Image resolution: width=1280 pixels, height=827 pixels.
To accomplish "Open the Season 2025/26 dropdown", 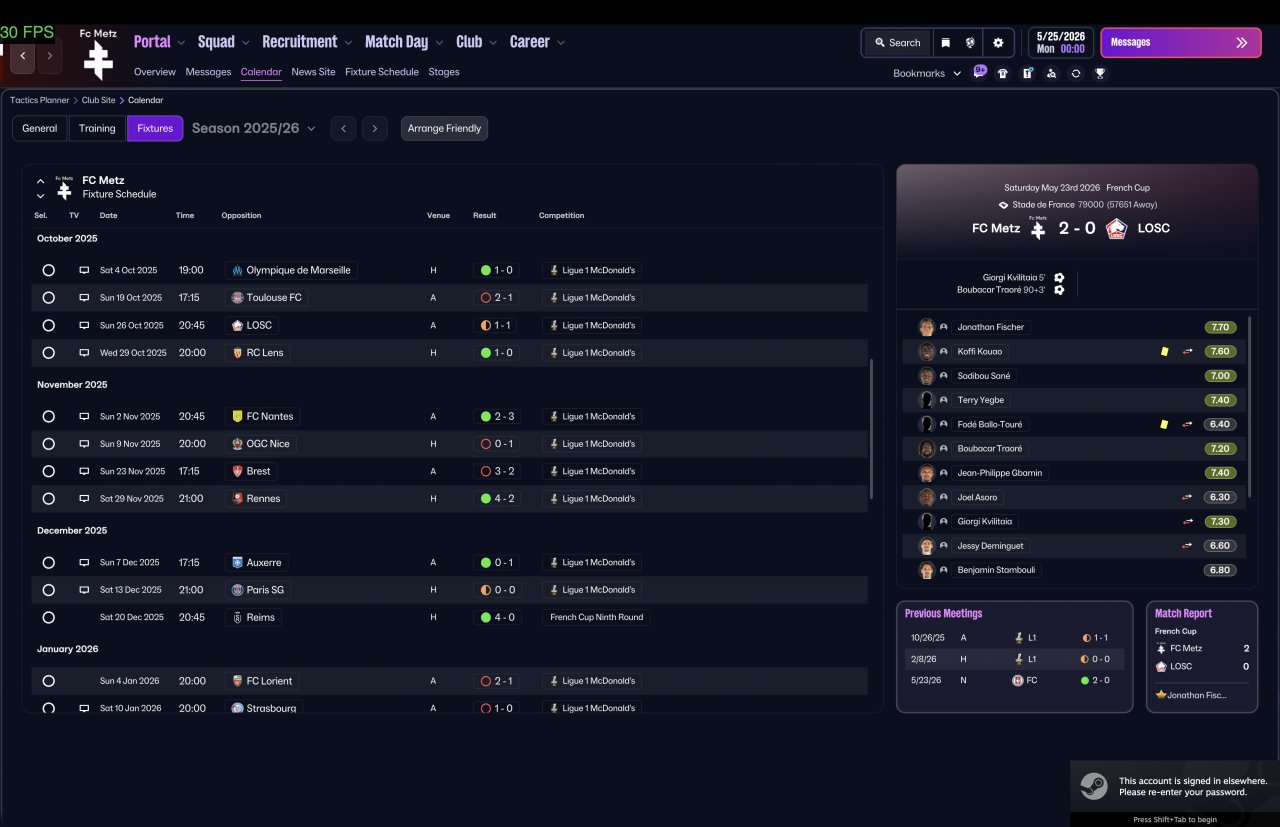I will pyautogui.click(x=254, y=128).
